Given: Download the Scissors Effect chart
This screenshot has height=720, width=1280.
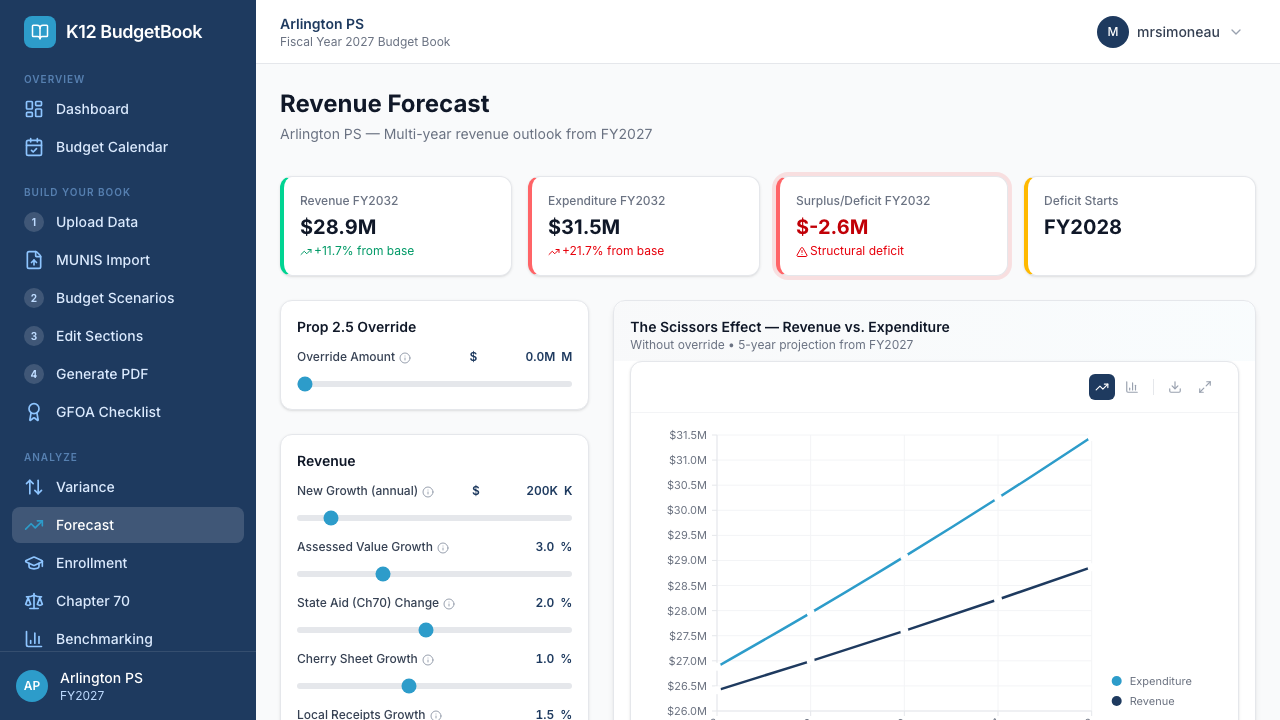Looking at the screenshot, I should [x=1175, y=387].
